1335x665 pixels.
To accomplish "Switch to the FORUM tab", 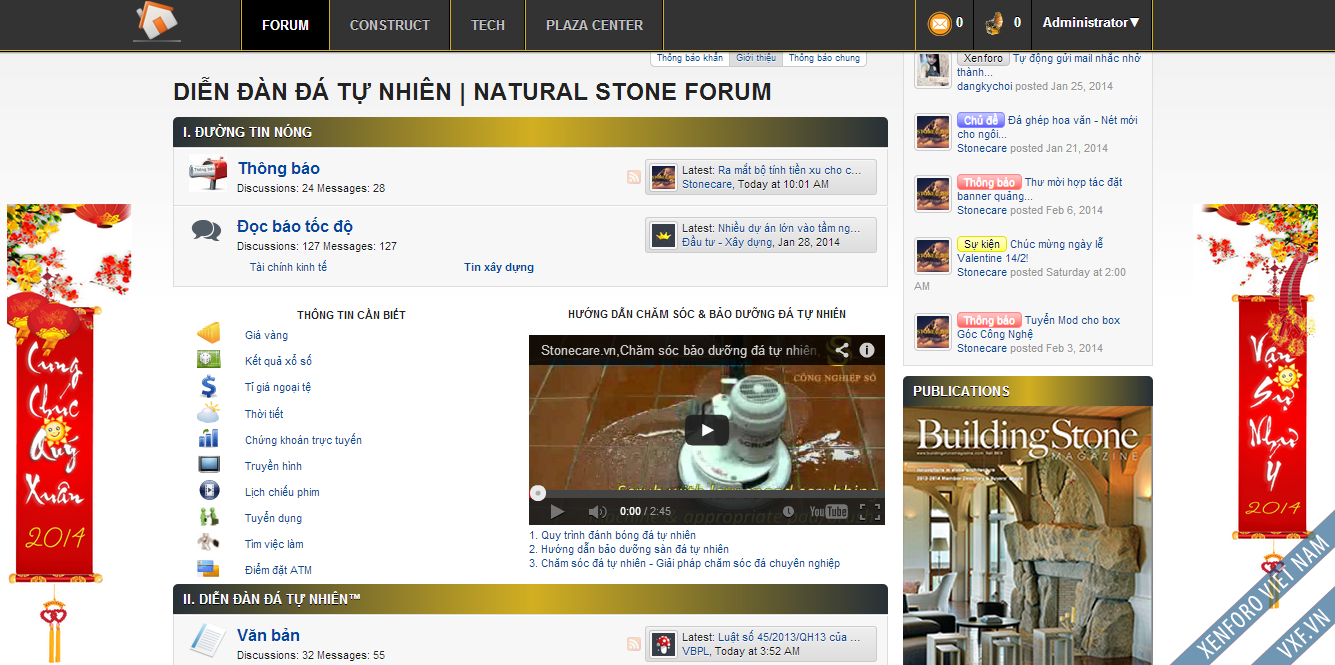I will point(285,25).
